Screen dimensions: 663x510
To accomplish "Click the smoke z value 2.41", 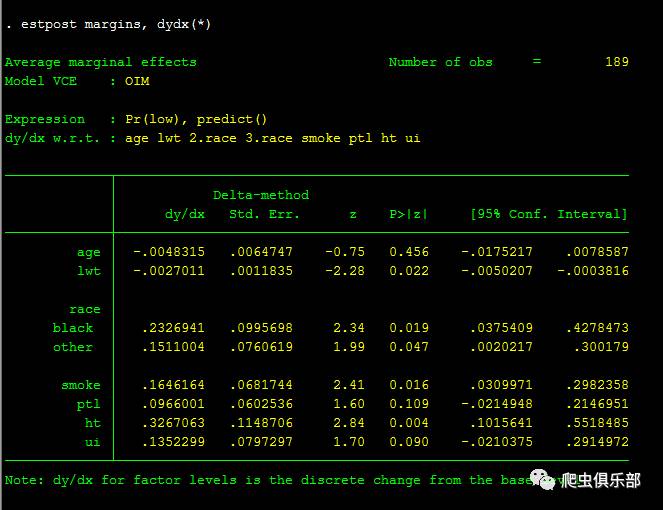I will click(349, 385).
